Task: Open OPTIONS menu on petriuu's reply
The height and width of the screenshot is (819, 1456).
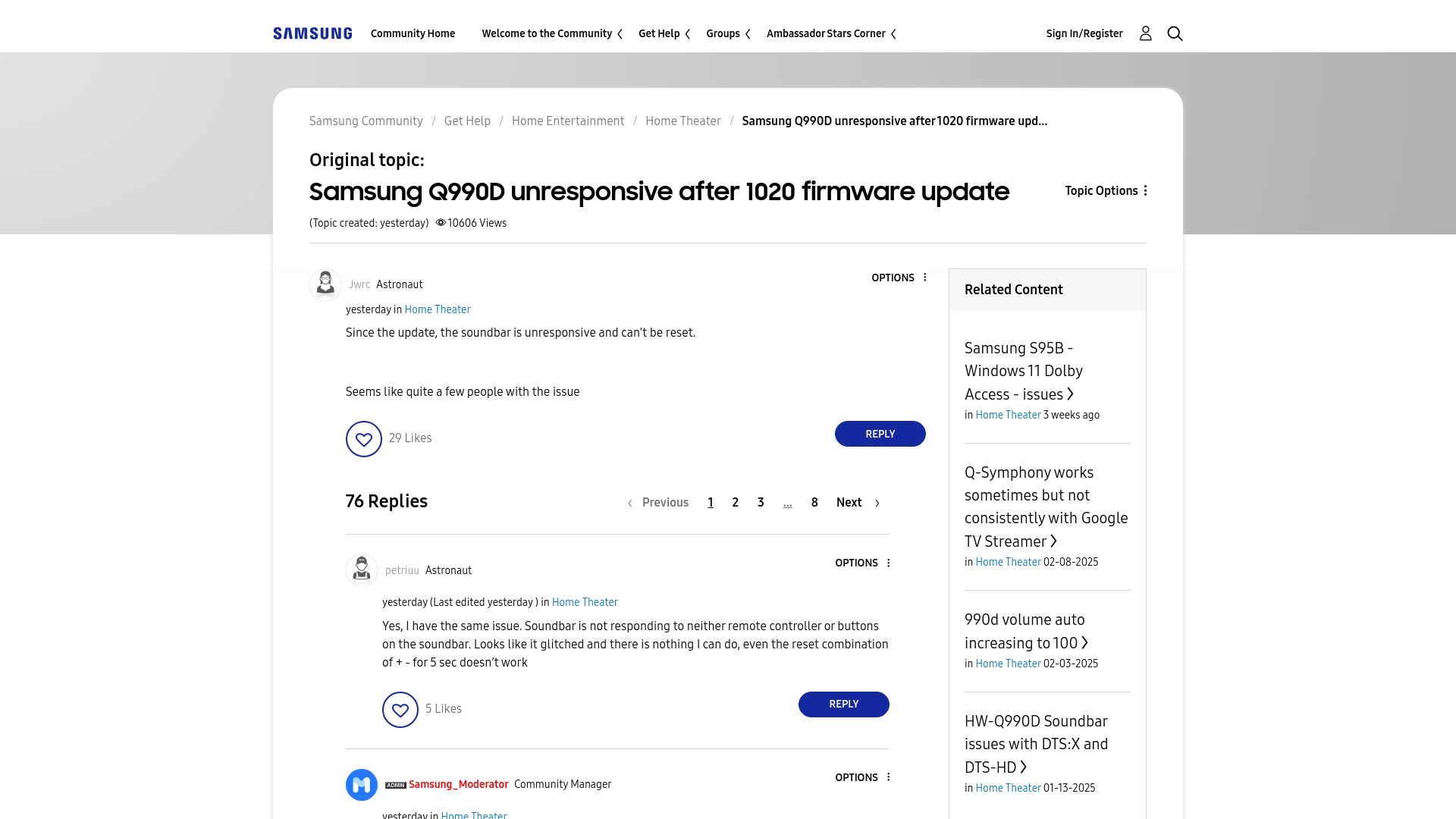Action: tap(864, 563)
